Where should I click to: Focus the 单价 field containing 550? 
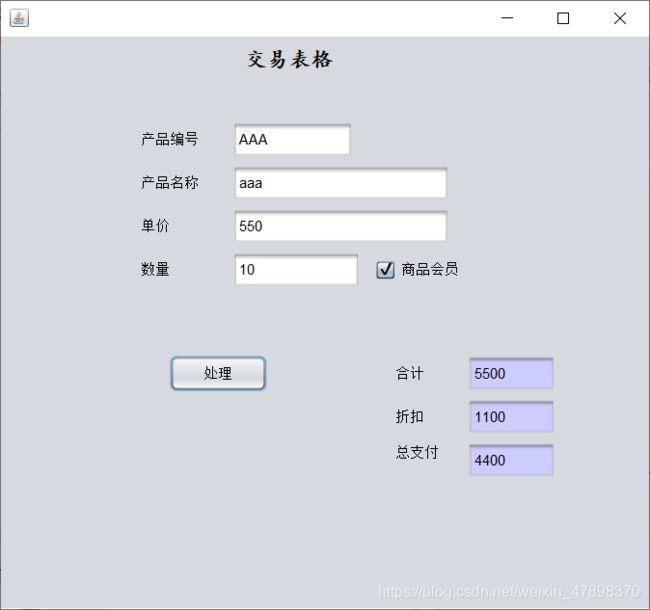tap(340, 226)
